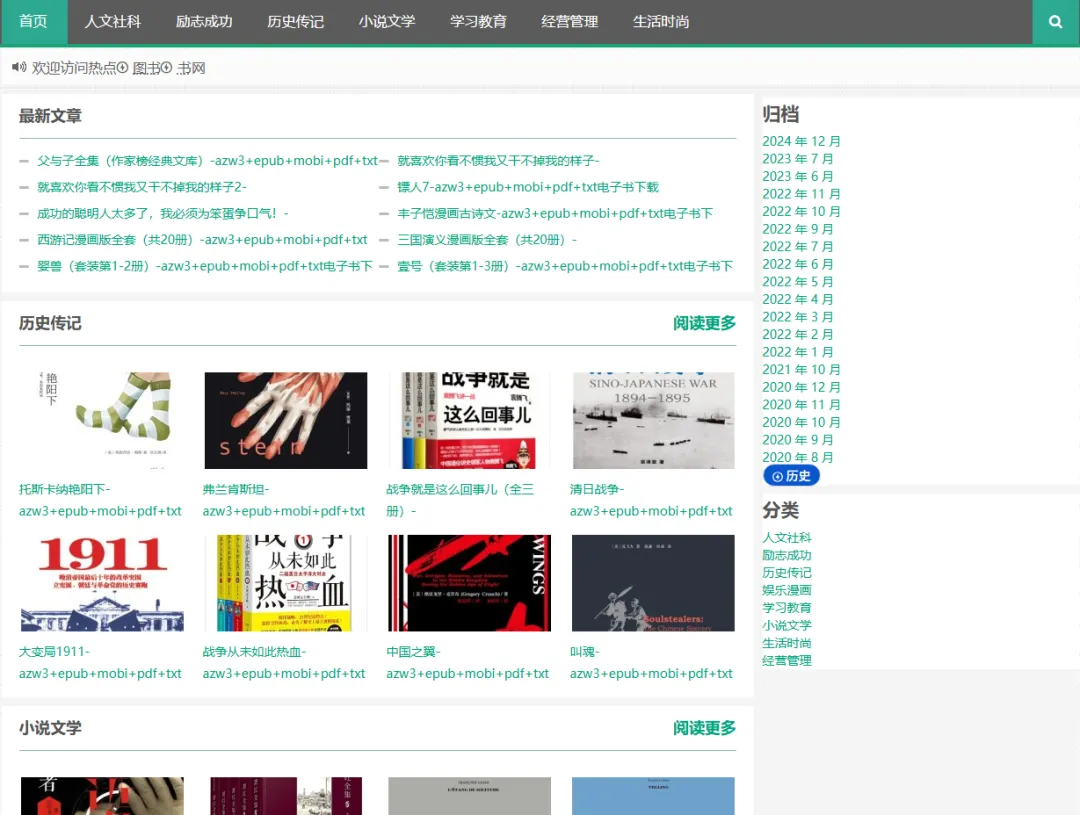This screenshot has width=1080, height=815.
Task: Open WINGS 中国之翼 book cover
Action: [x=470, y=583]
